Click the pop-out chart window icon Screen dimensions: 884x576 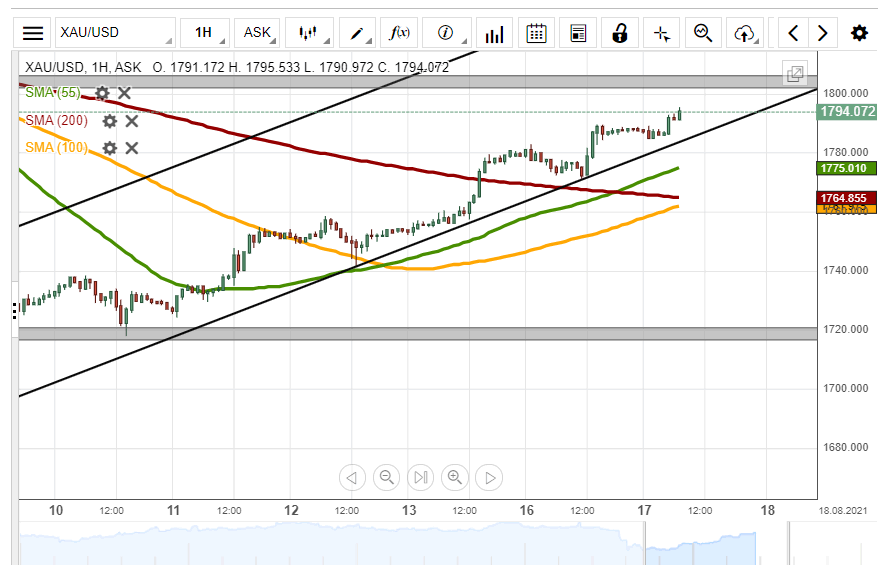click(795, 73)
